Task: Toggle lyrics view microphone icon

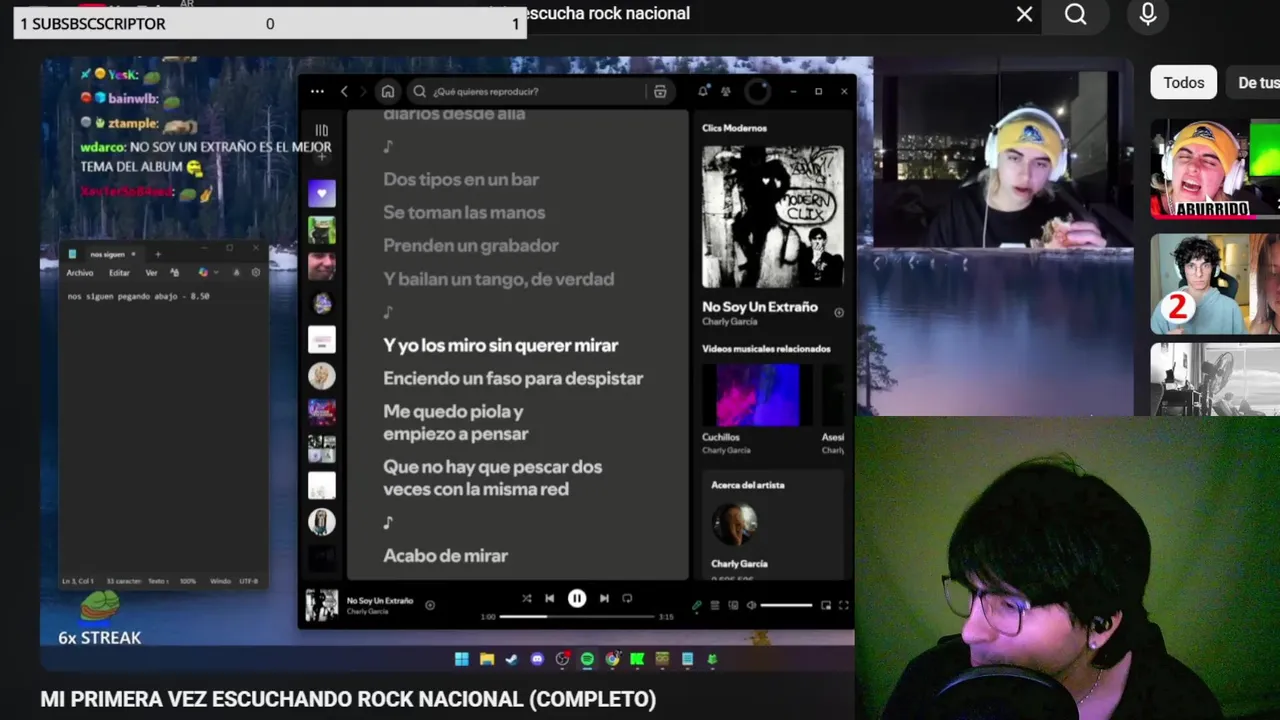Action: [697, 605]
